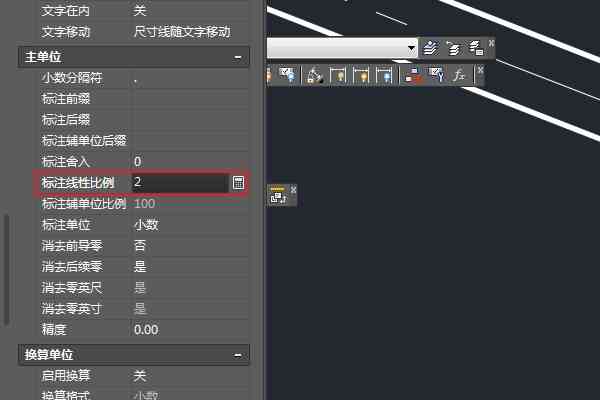Screen dimensions: 600x400
Task: Select the 标注单位 row showing 小数
Action: click(145, 224)
